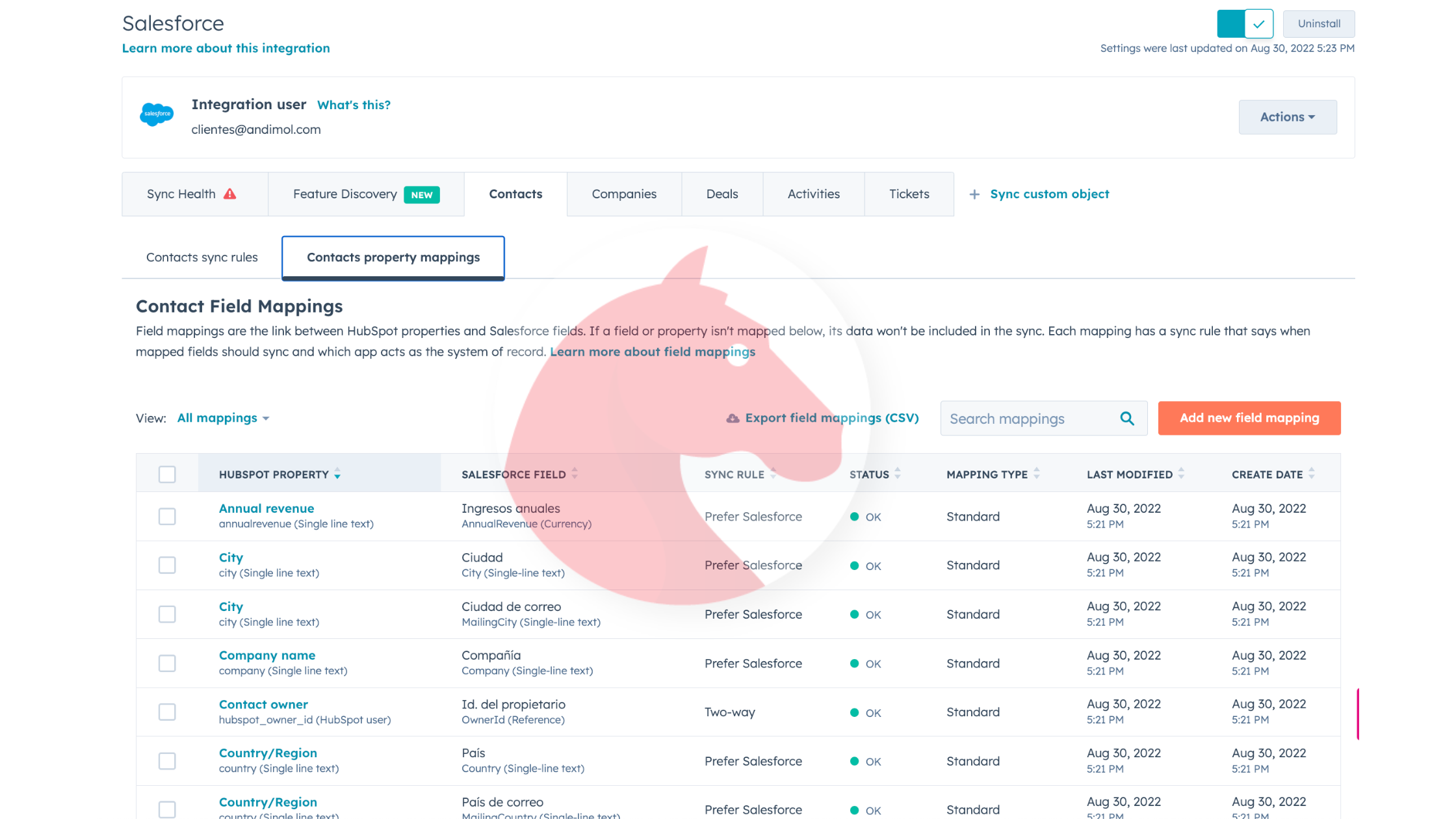1456x819 pixels.
Task: Open the Contact owner property link
Action: point(263,705)
